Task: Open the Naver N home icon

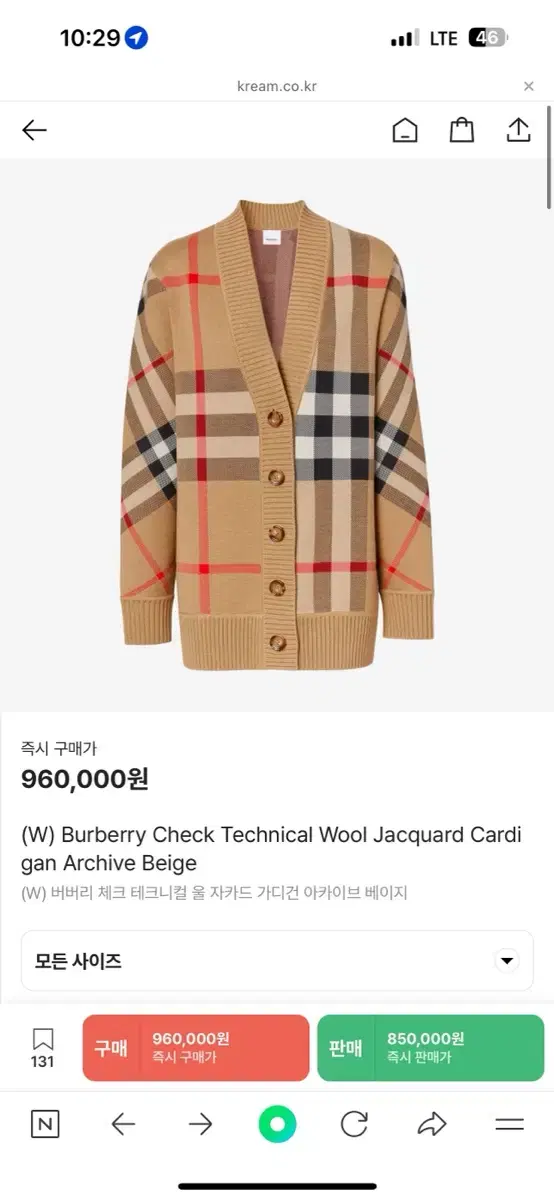Action: tap(45, 1125)
